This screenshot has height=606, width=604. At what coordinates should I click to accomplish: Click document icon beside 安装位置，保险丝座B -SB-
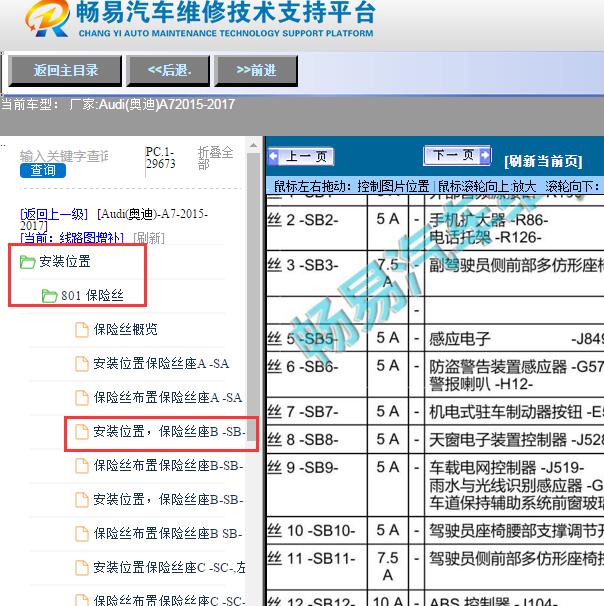tap(82, 432)
